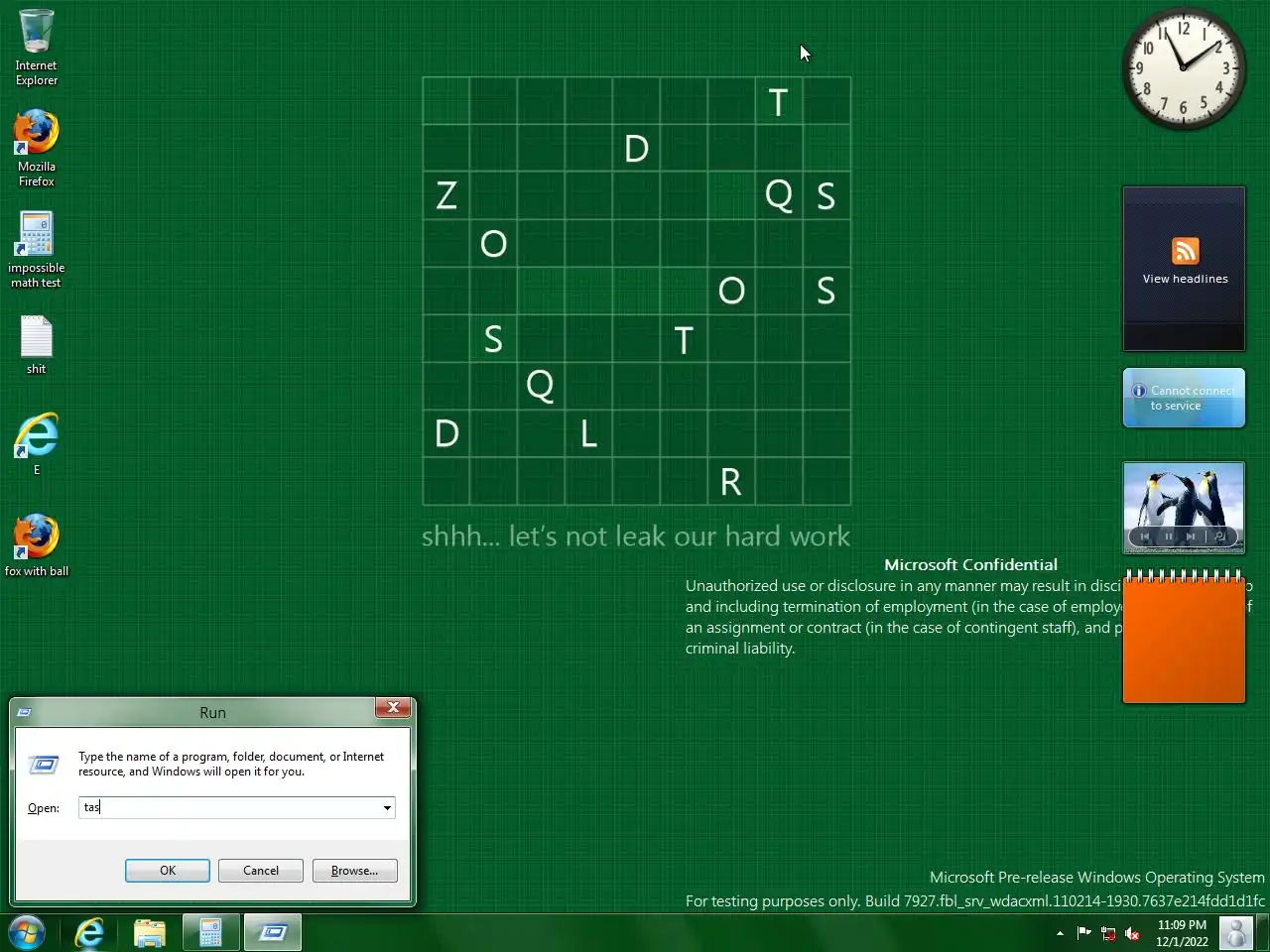Select the 'fox with ball' Firefox shortcut
Screen dimensions: 1270x952
tap(37, 544)
